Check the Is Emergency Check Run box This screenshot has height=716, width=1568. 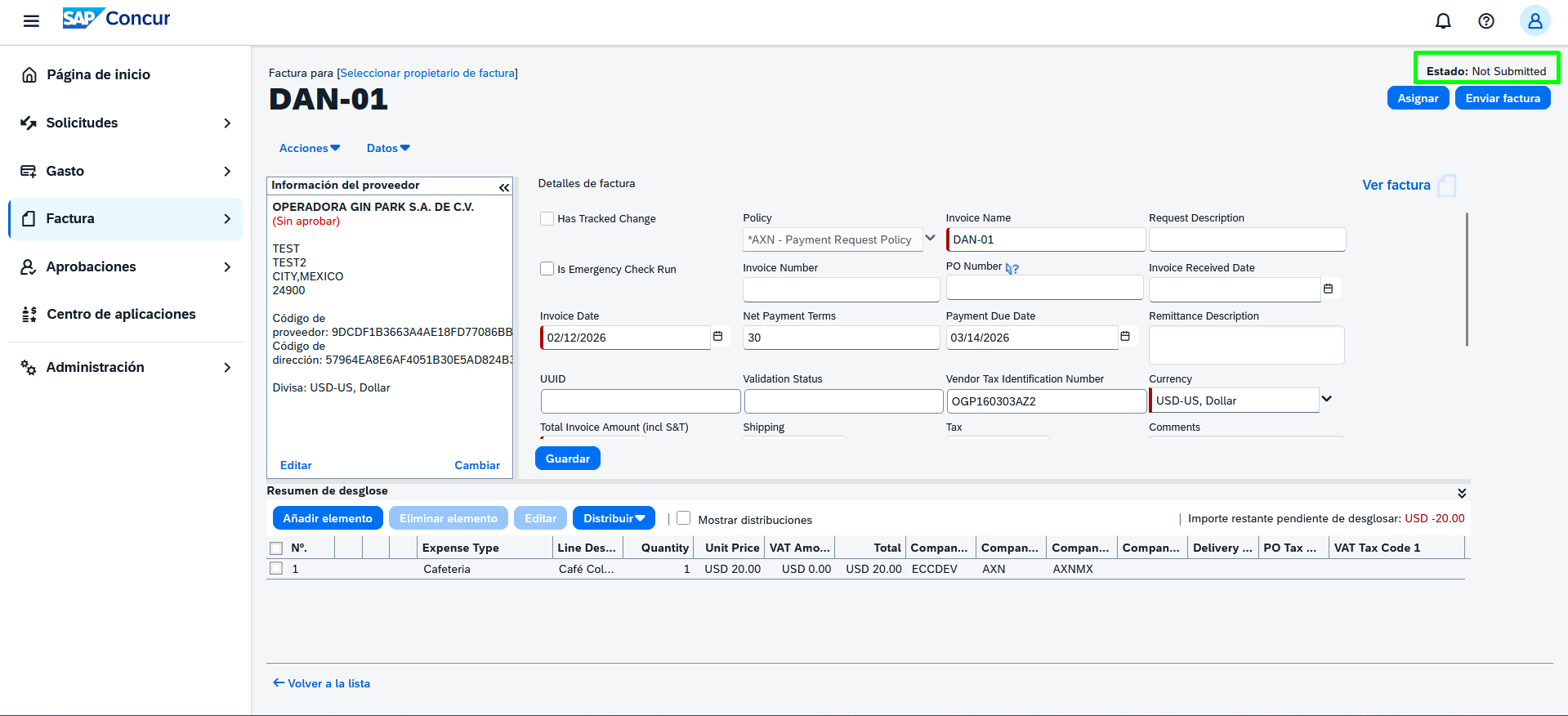547,269
